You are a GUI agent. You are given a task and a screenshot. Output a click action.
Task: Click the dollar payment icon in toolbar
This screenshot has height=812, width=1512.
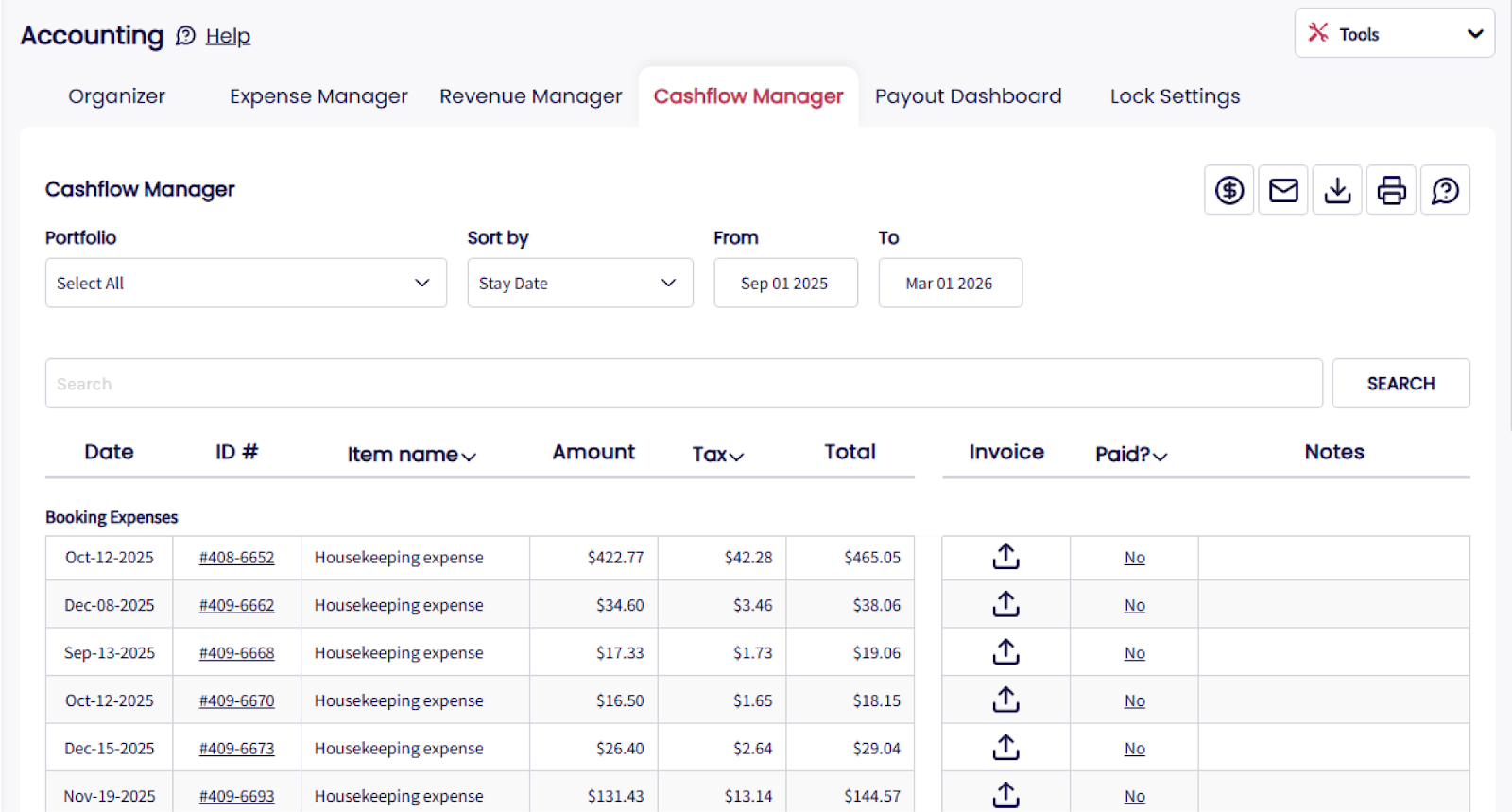click(1228, 190)
